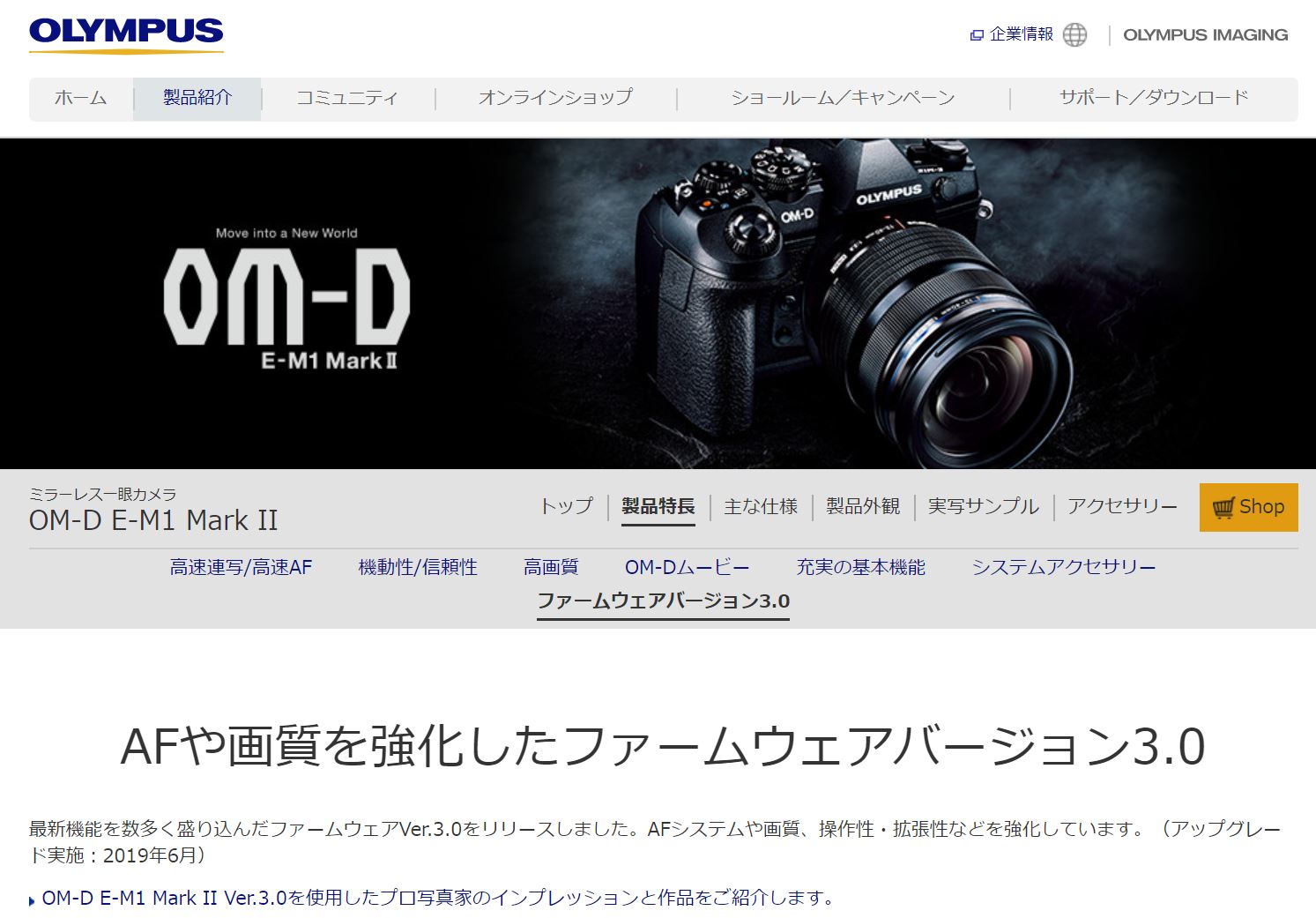Open サポート/ダウンロード menu item

[x=1153, y=98]
